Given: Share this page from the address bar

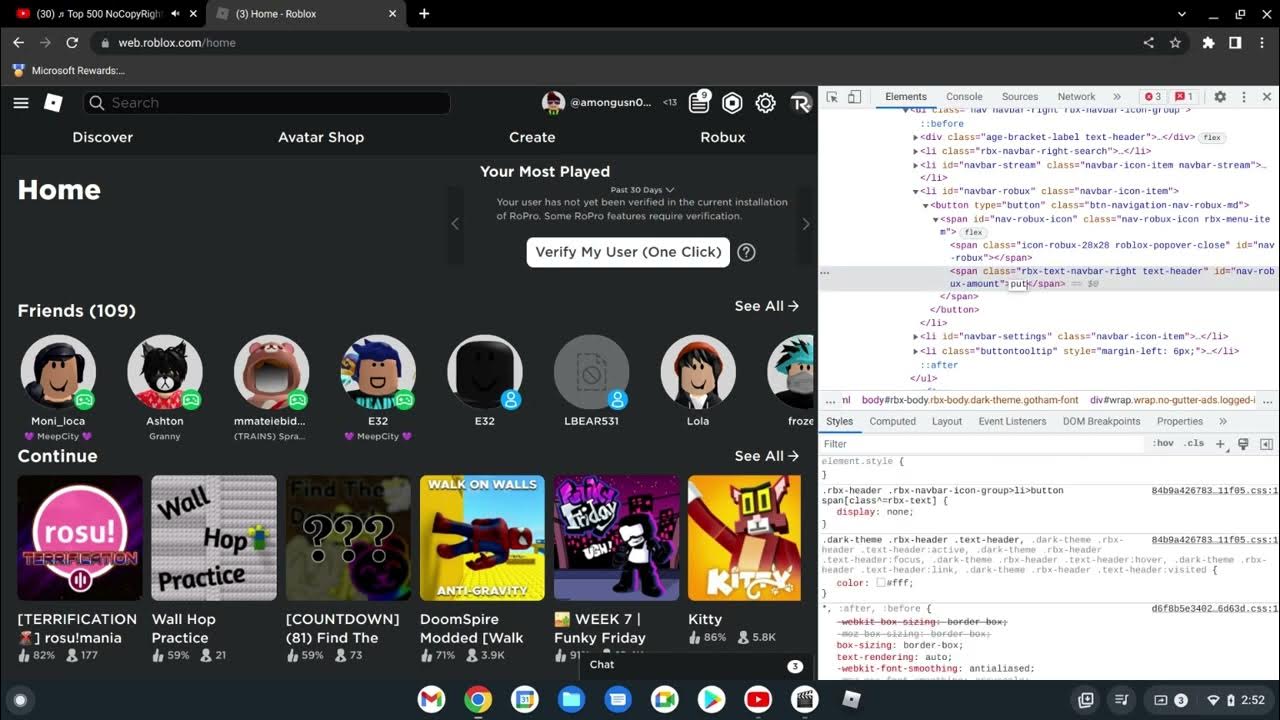Looking at the screenshot, I should pyautogui.click(x=1148, y=43).
